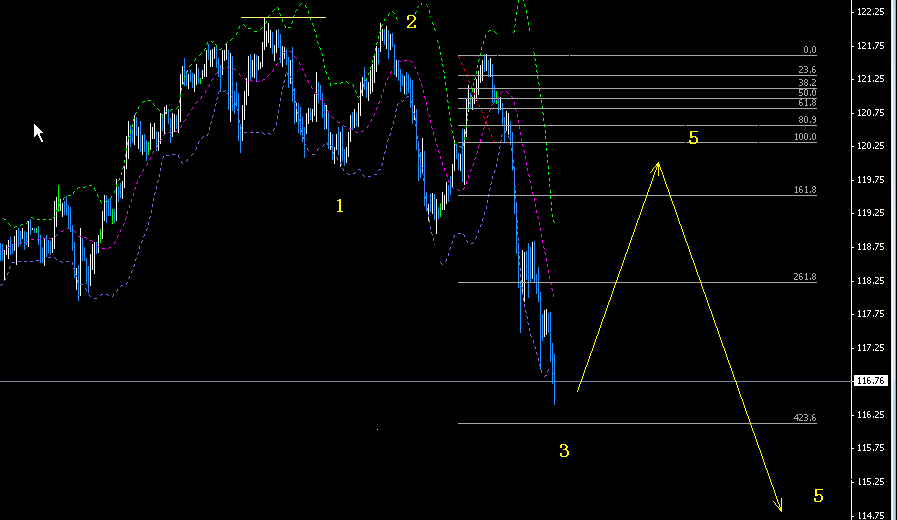Select the short yellow horizontal line at the chart high
Image resolution: width=897 pixels, height=520 pixels.
point(283,18)
